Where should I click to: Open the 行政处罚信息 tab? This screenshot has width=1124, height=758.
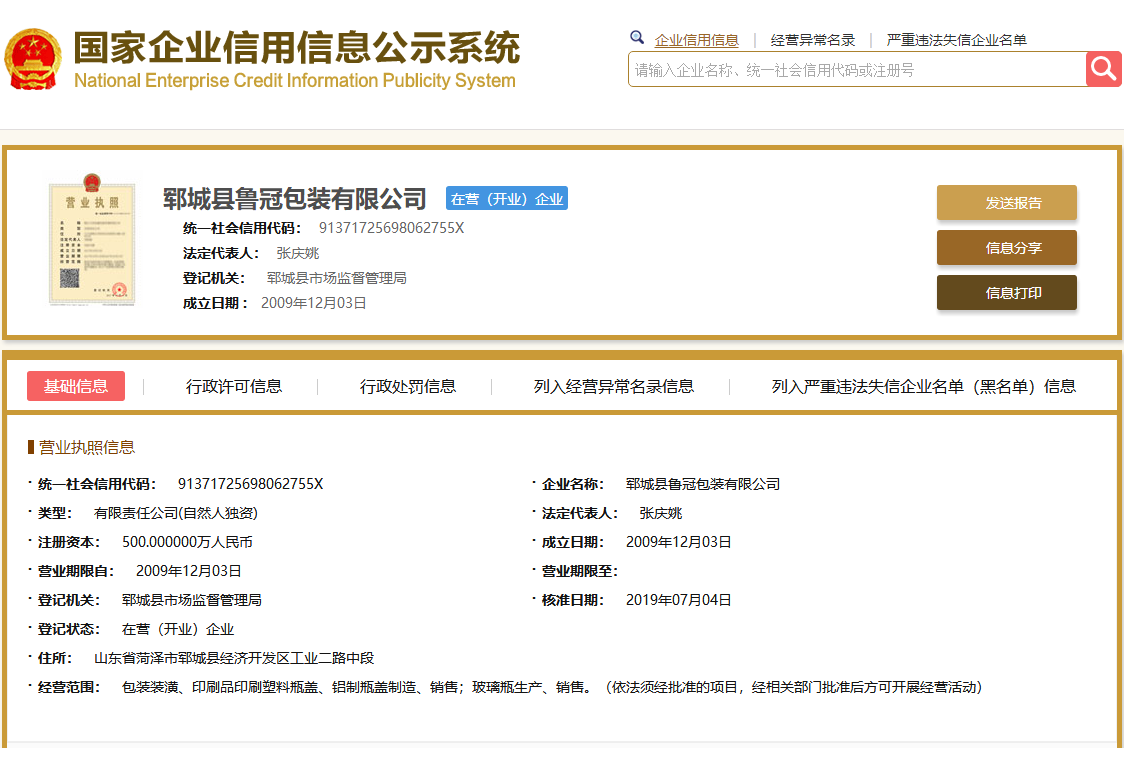(x=408, y=386)
